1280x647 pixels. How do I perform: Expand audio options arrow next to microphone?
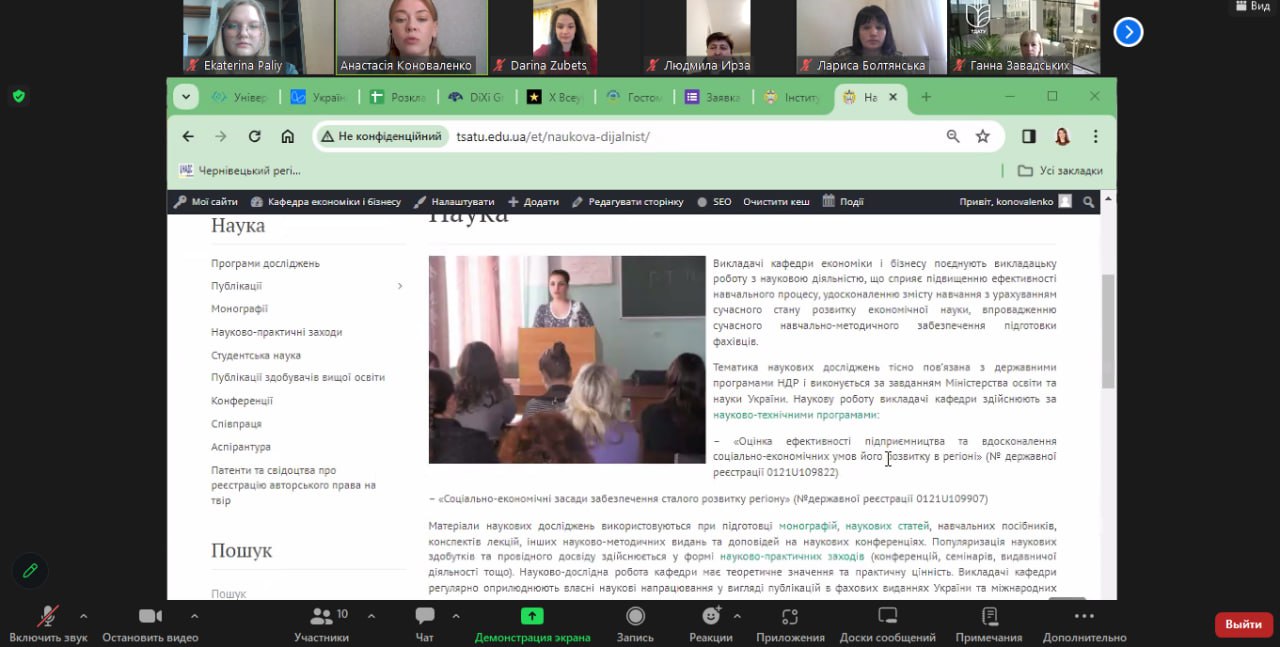coord(83,616)
